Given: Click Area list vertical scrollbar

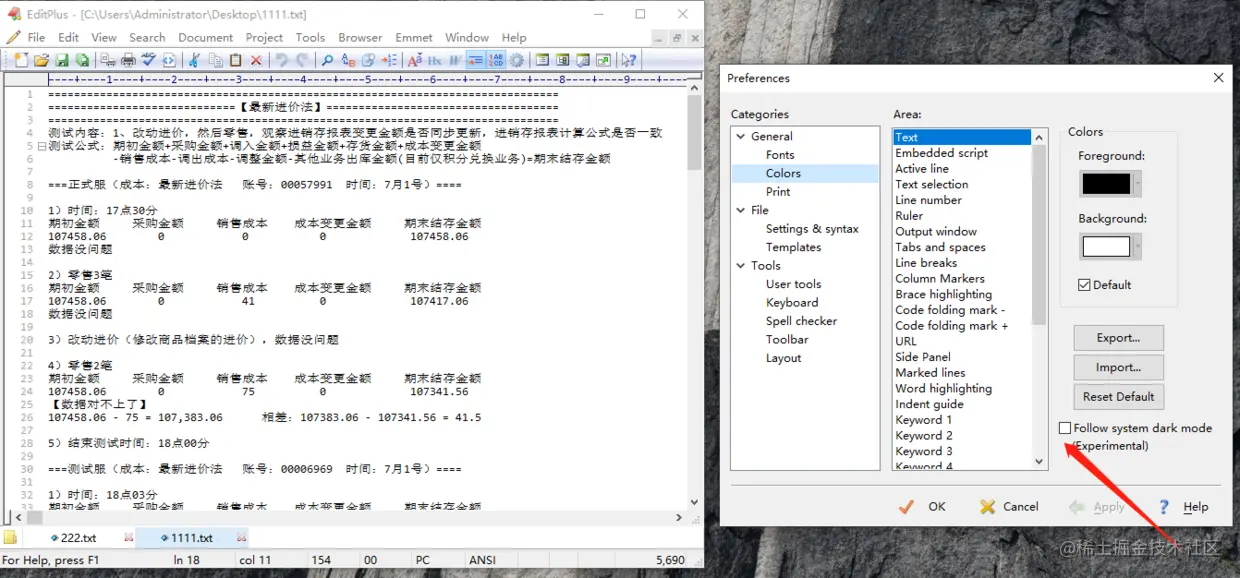Looking at the screenshot, I should tap(1039, 298).
